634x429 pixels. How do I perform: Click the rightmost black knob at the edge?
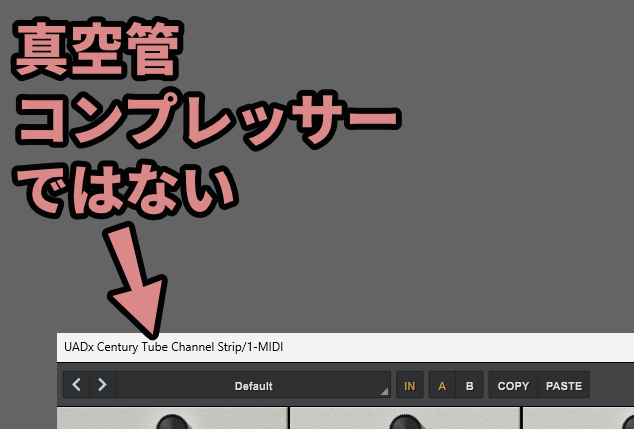coord(626,423)
